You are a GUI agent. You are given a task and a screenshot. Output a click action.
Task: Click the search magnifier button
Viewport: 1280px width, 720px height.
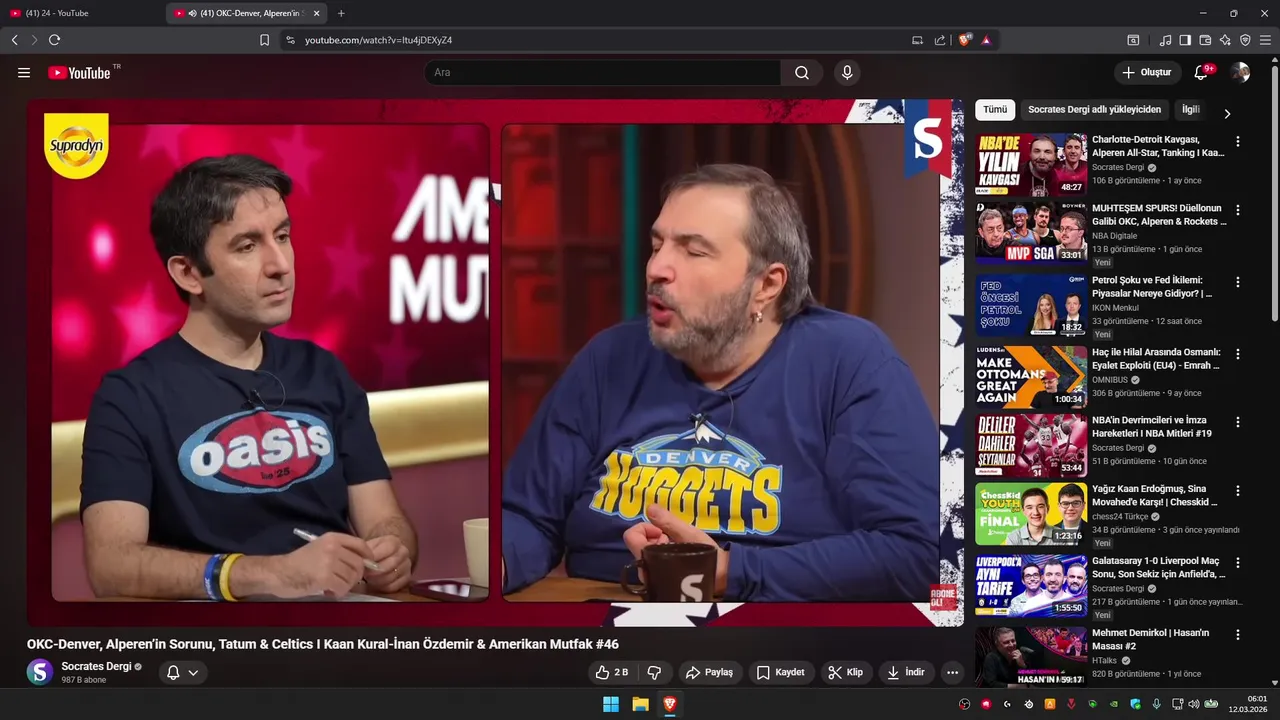tap(802, 72)
